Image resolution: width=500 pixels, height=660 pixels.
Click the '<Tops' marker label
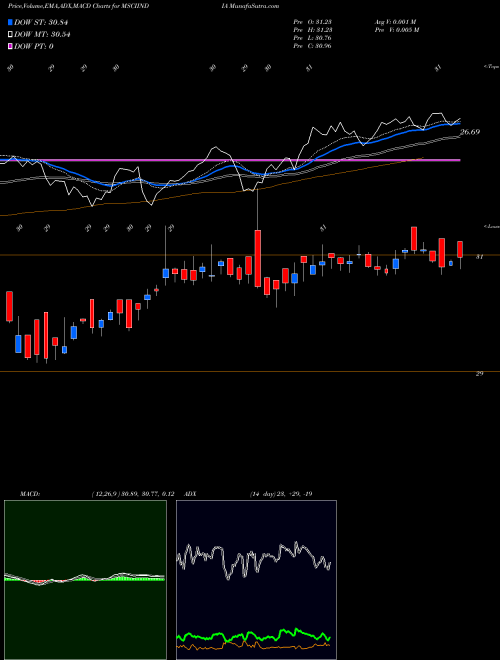click(491, 67)
